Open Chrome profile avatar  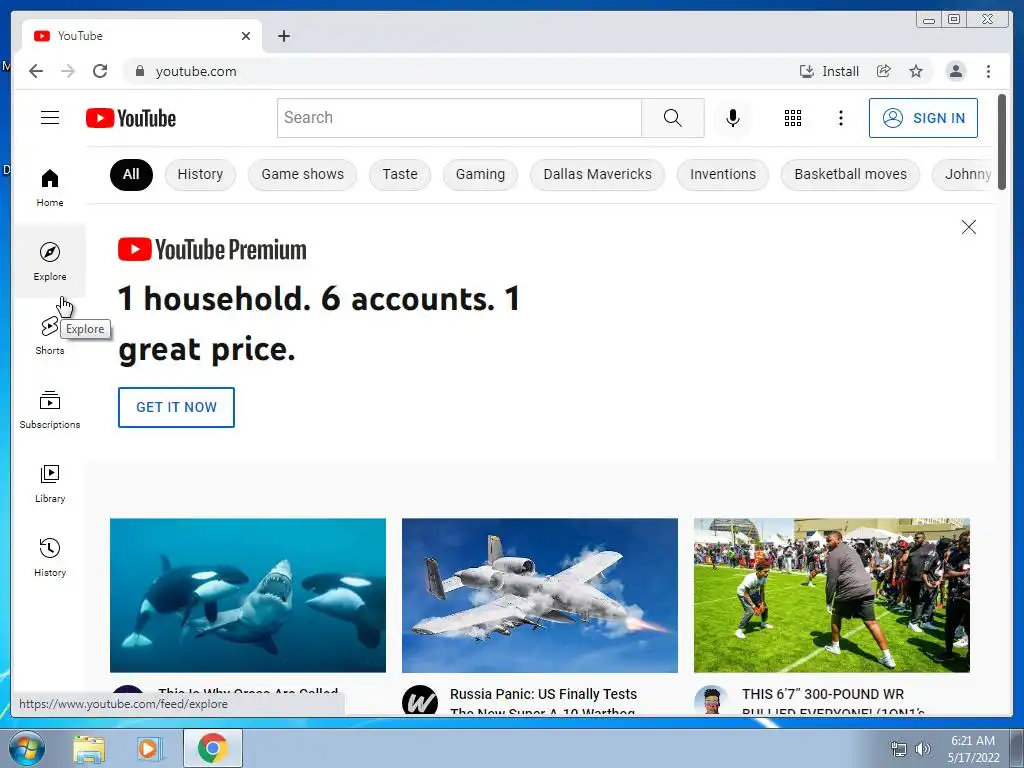[955, 71]
